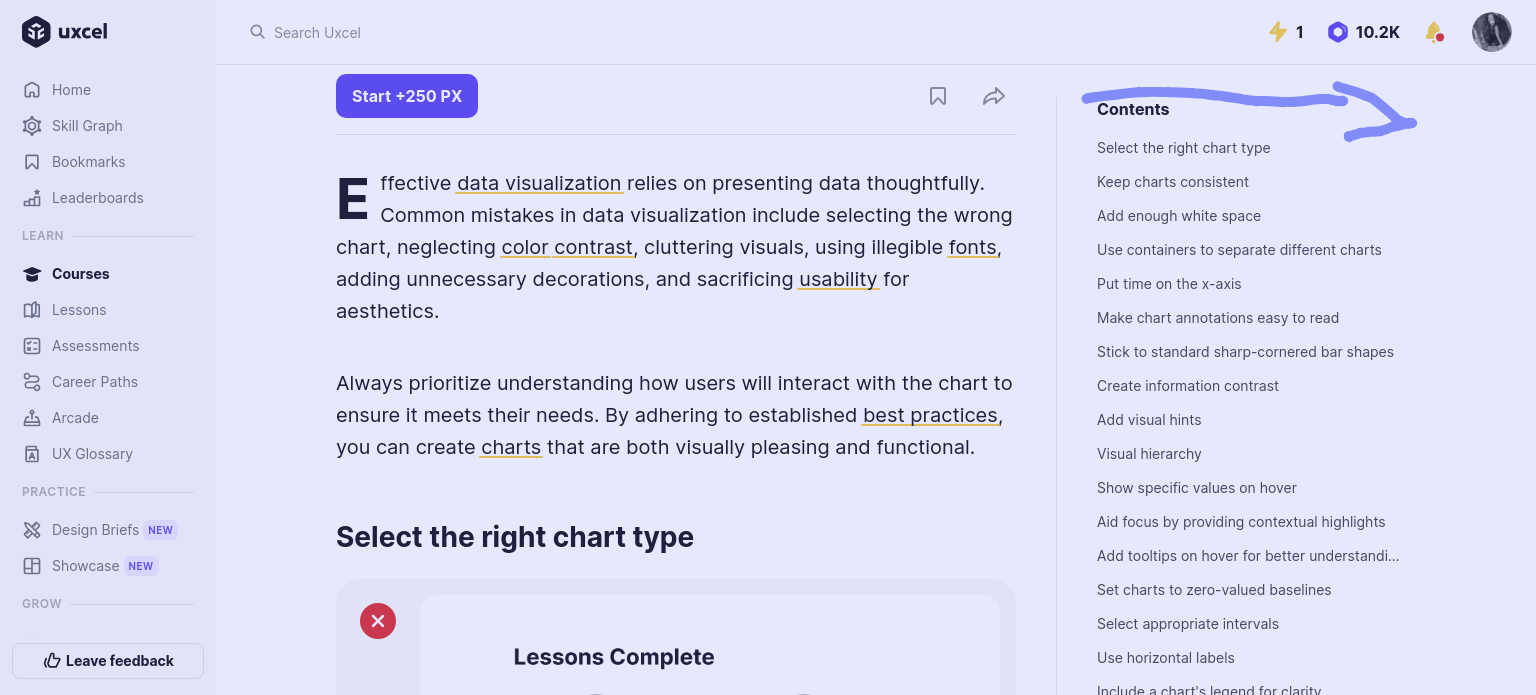Click the lightning streak counter
Image resolution: width=1536 pixels, height=695 pixels.
(1286, 32)
